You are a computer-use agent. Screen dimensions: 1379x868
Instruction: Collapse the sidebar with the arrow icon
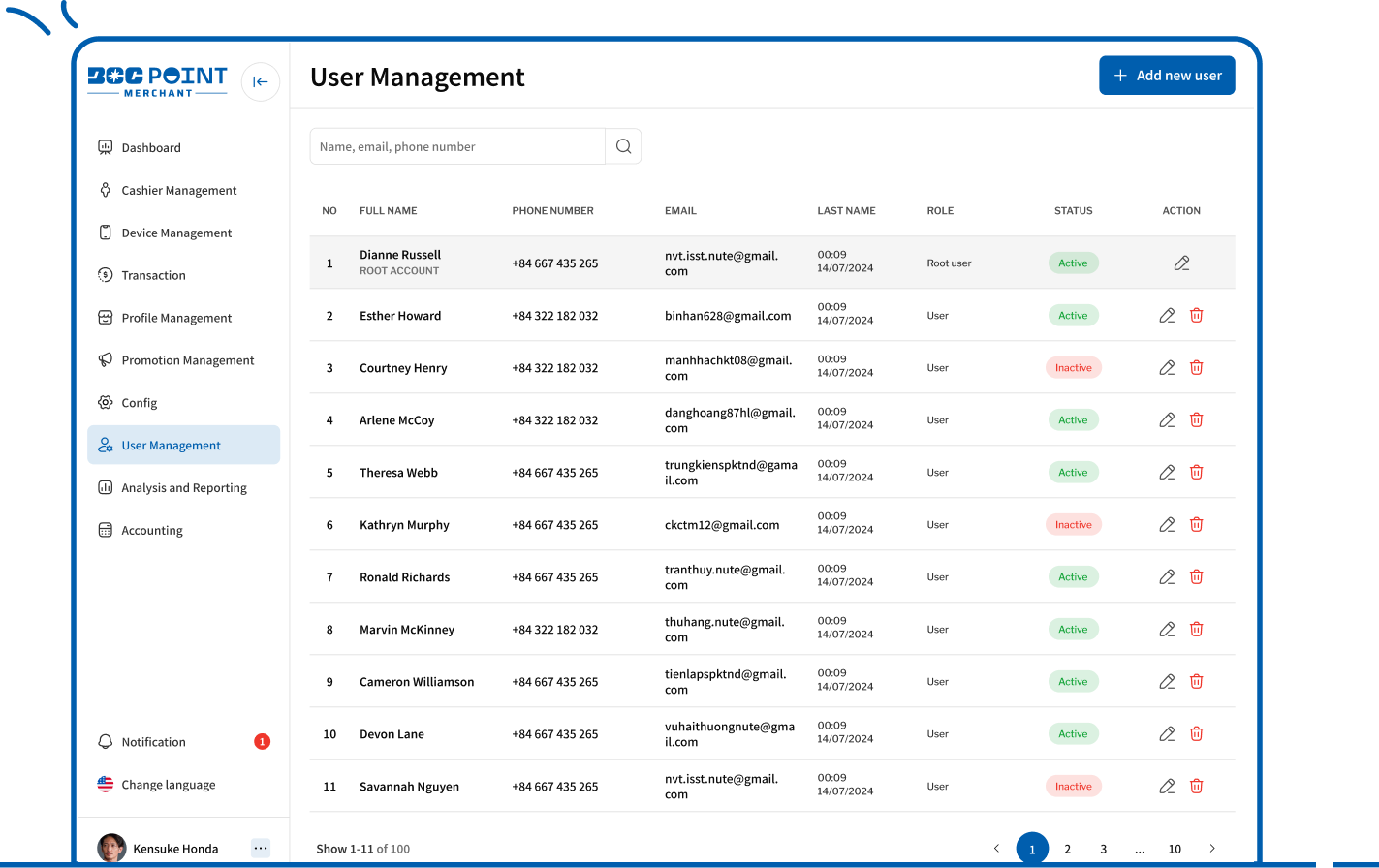tap(261, 81)
